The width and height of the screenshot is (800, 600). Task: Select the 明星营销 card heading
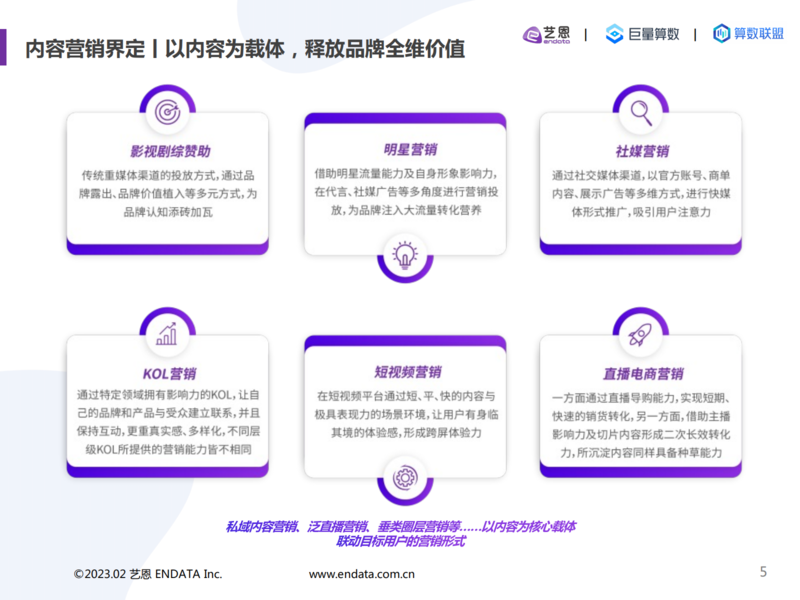pos(404,150)
